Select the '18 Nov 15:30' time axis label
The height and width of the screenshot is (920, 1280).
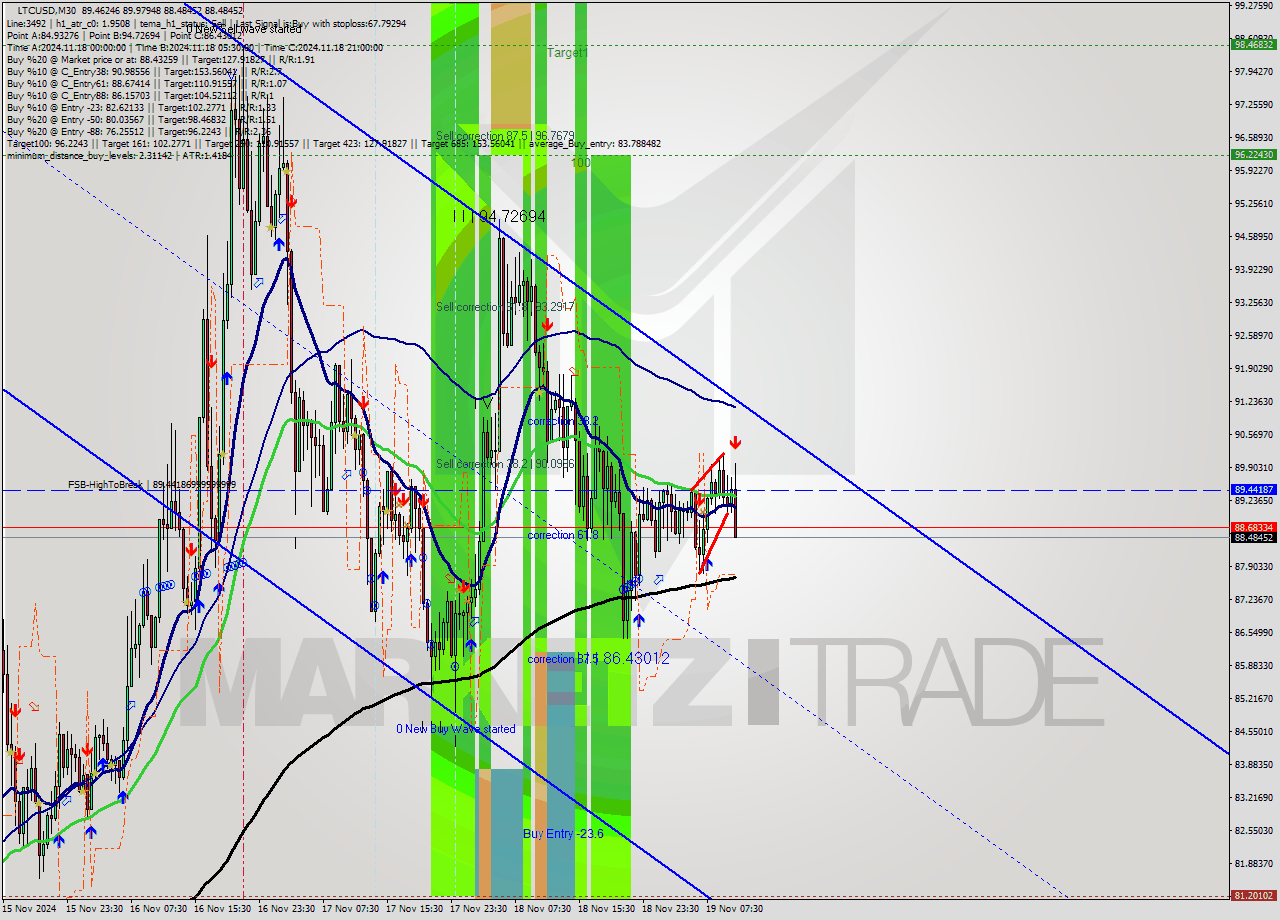(x=606, y=909)
